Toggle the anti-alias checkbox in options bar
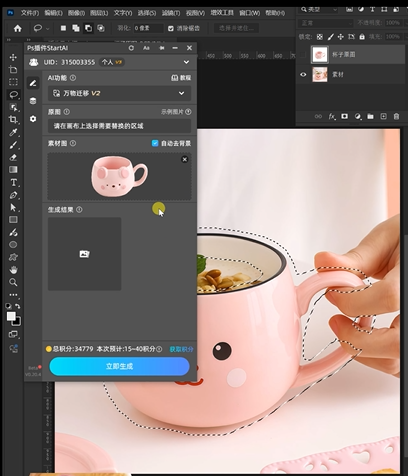 [171, 29]
